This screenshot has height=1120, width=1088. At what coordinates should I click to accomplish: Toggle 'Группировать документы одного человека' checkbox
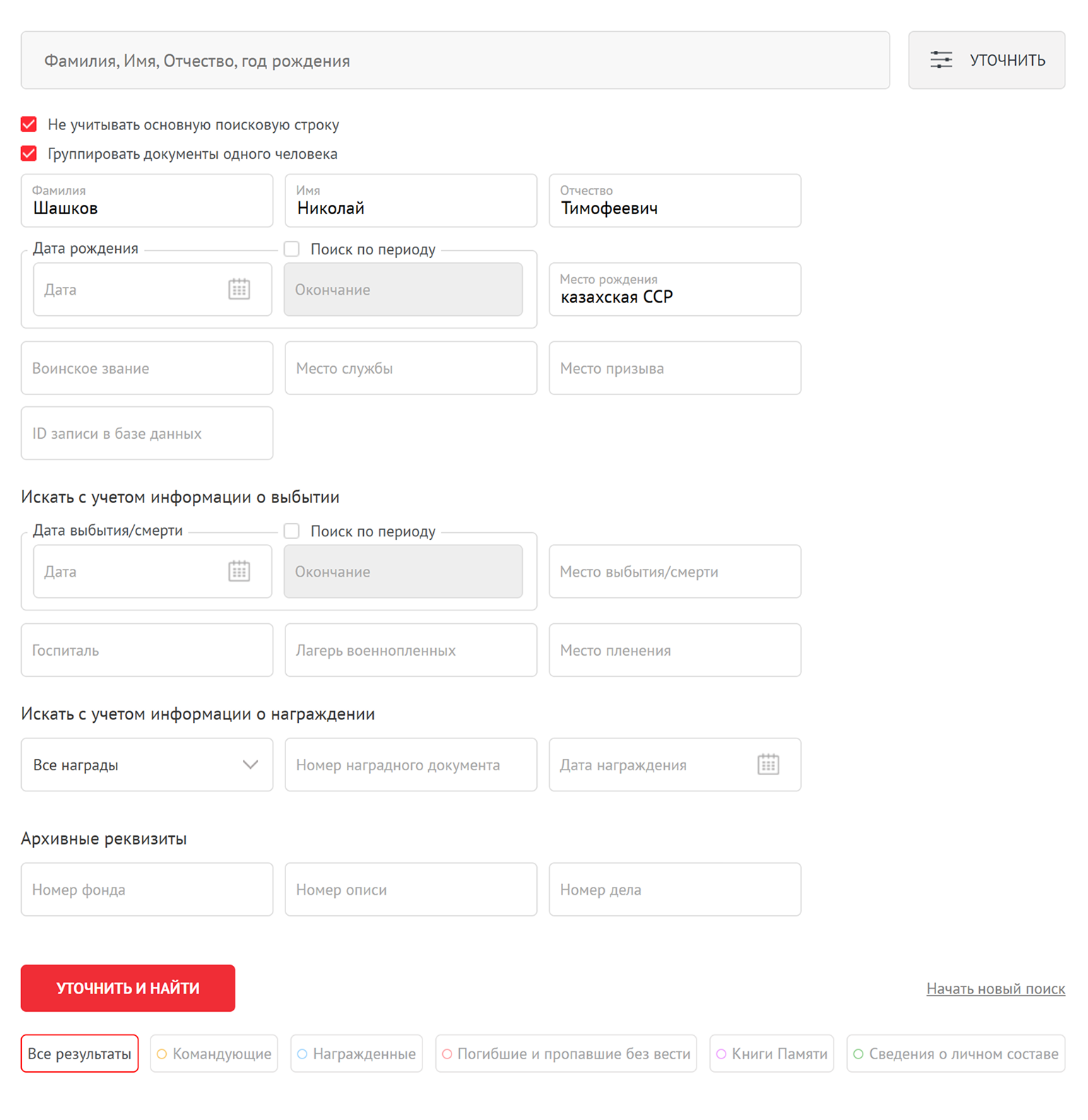[29, 153]
